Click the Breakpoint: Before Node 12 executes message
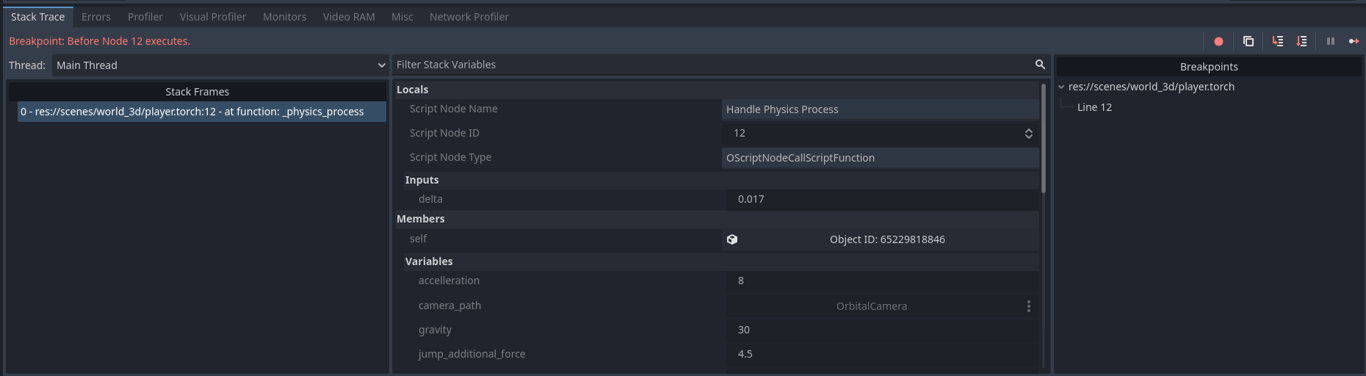The width and height of the screenshot is (1366, 376). click(x=99, y=41)
